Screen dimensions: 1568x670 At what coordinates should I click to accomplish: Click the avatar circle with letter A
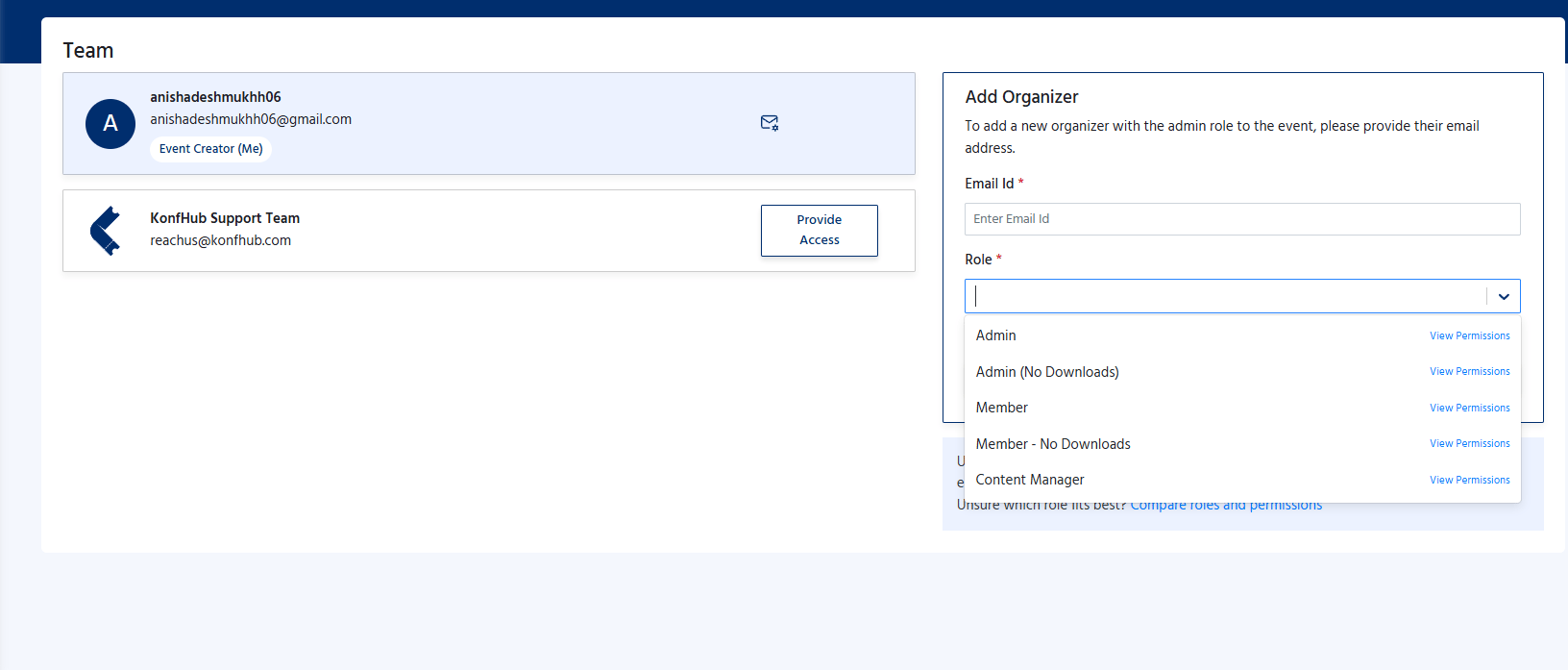(110, 124)
